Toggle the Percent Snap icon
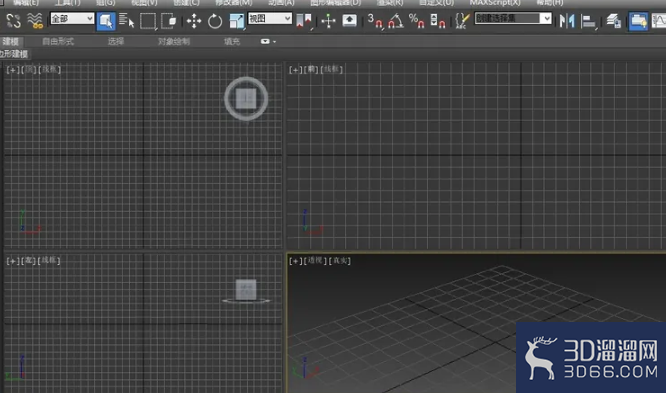Screen dimensions: 666x393 coord(416,20)
